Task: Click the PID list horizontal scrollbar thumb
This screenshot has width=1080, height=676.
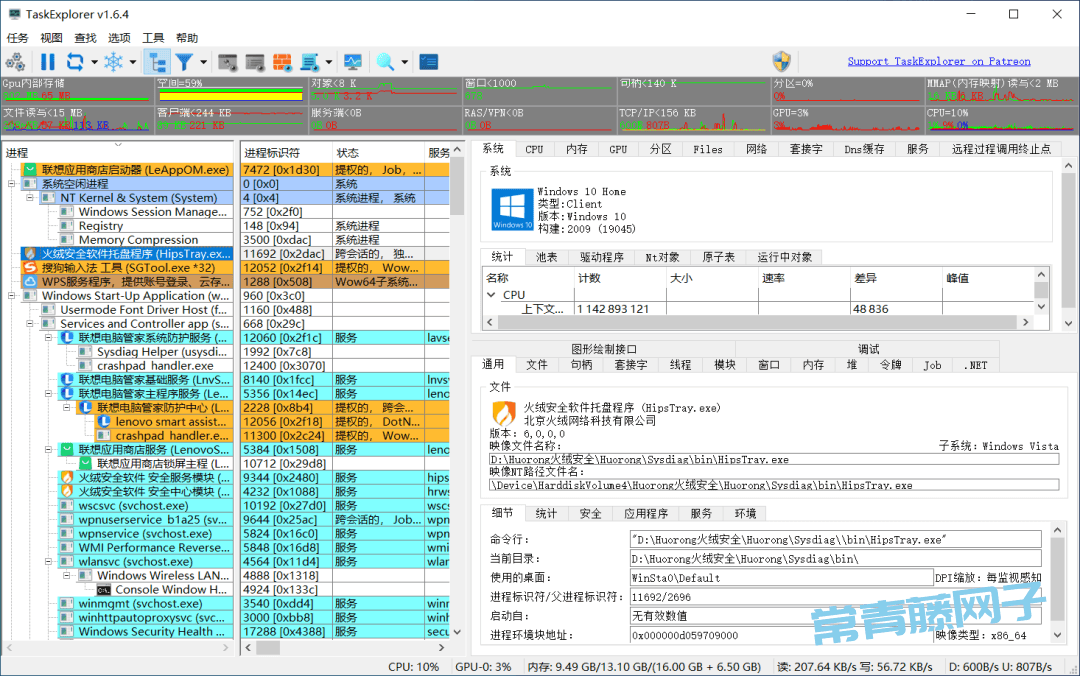Action: click(269, 648)
